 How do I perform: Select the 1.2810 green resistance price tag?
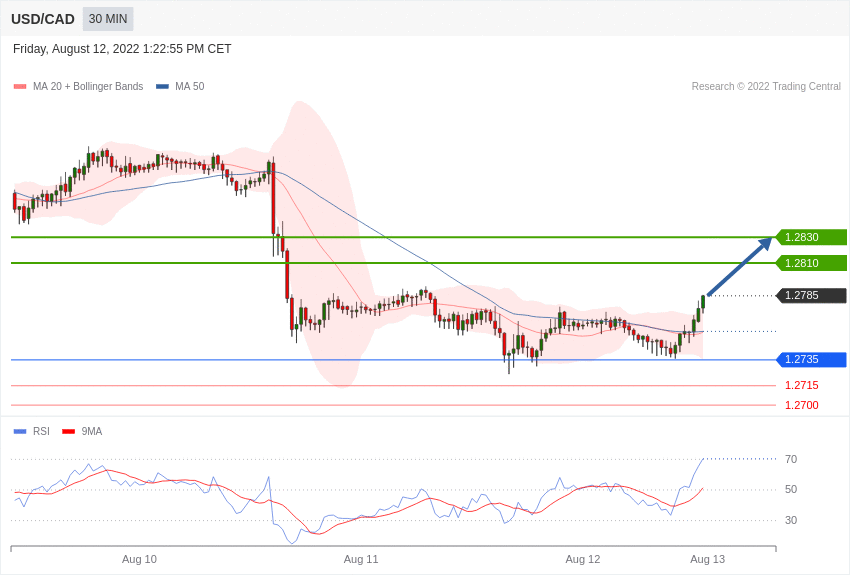pos(811,263)
